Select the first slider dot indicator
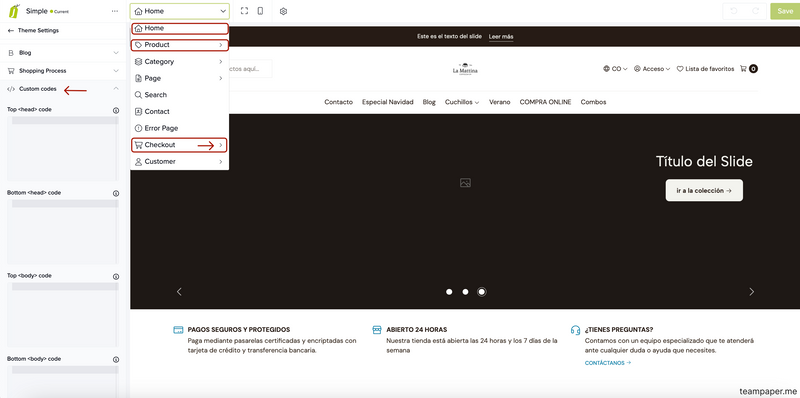This screenshot has width=800, height=398. 449,292
